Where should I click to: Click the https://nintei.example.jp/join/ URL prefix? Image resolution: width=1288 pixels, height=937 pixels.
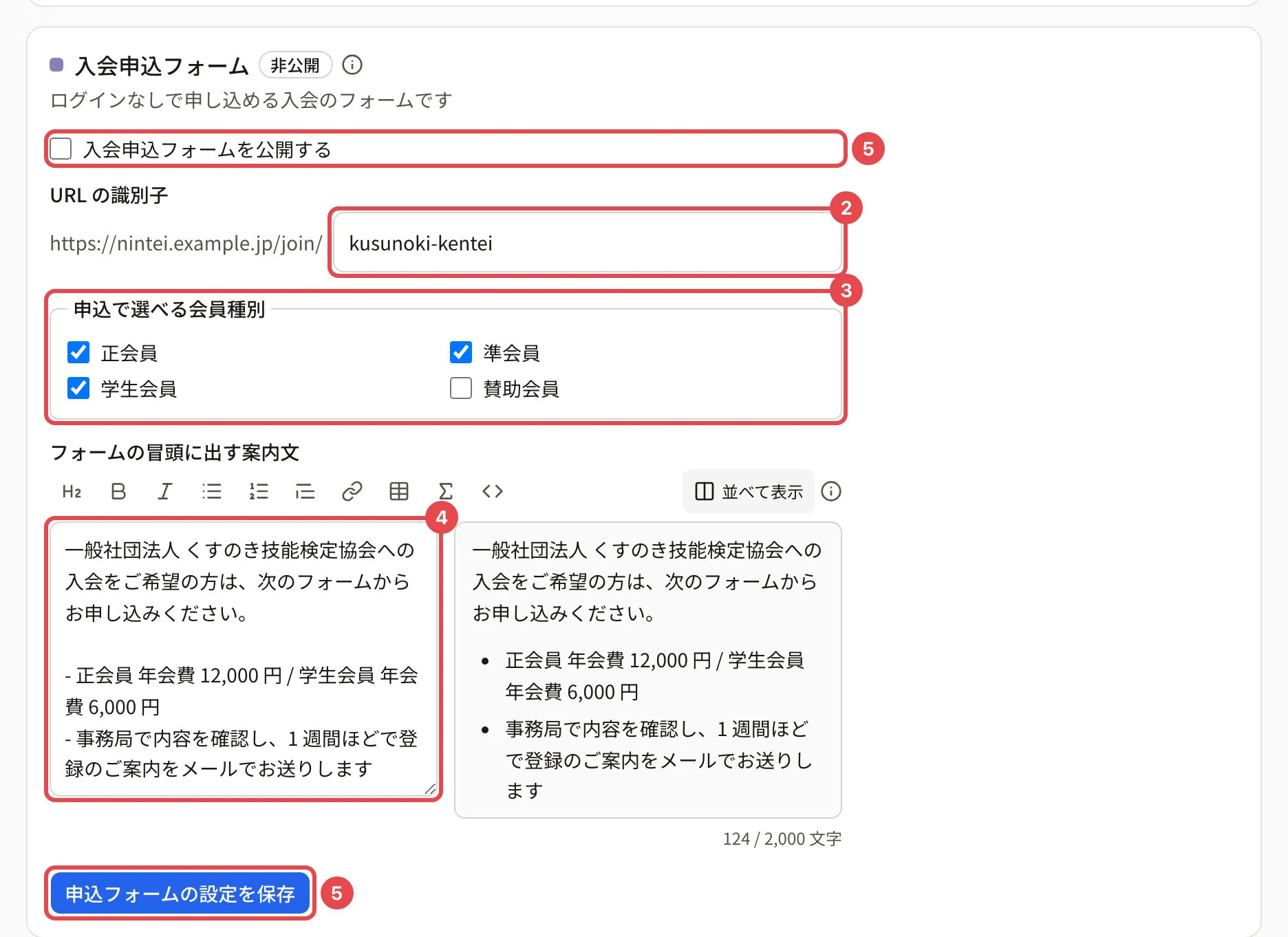point(186,243)
